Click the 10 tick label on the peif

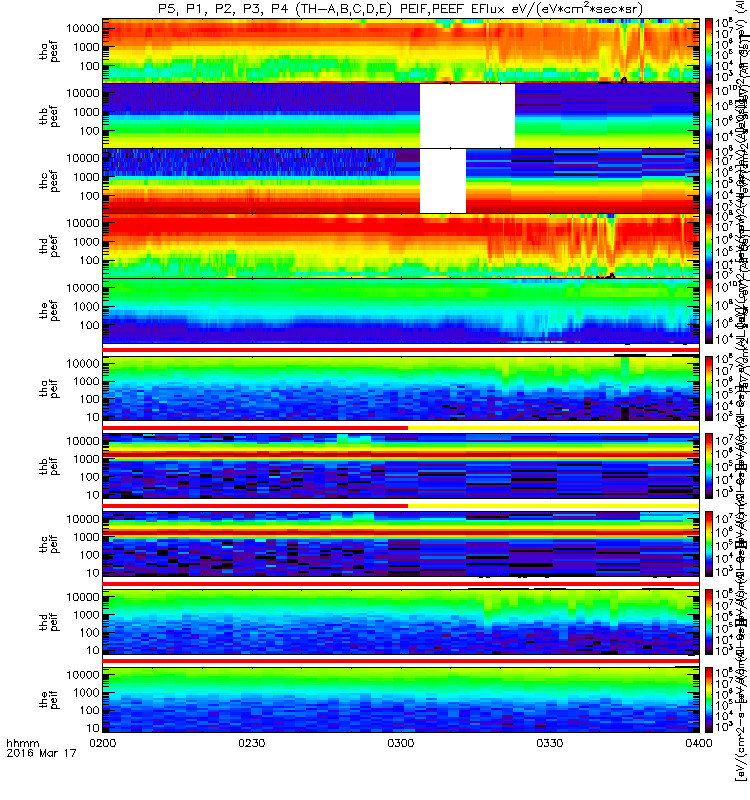click(x=93, y=728)
